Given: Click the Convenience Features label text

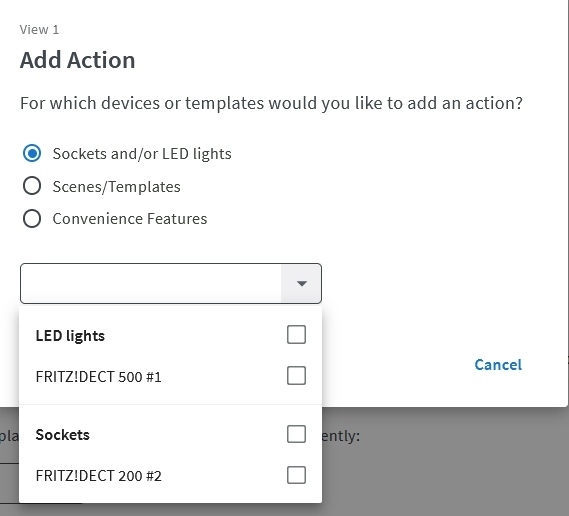Looking at the screenshot, I should pos(130,219).
